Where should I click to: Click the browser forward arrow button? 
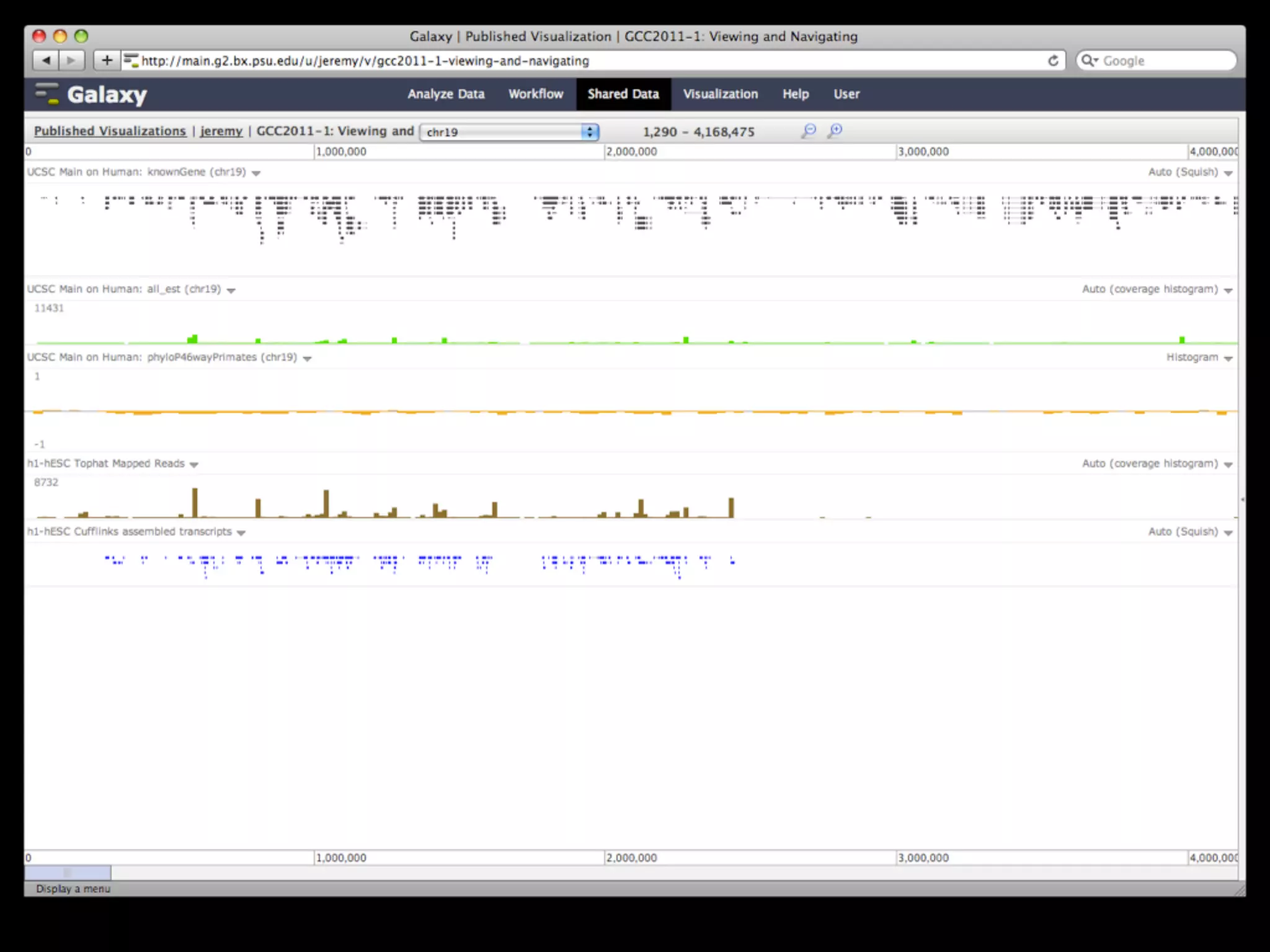71,60
